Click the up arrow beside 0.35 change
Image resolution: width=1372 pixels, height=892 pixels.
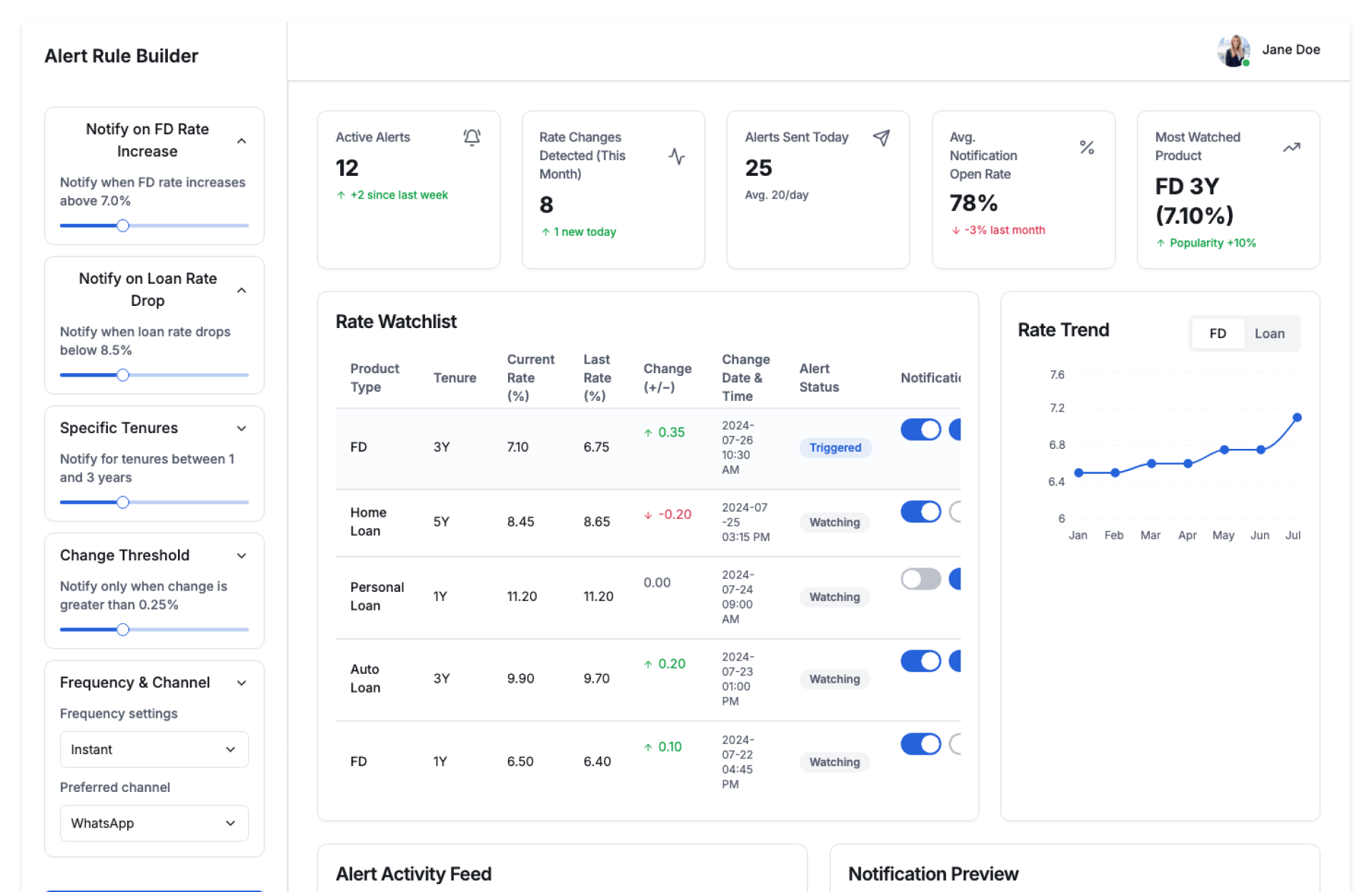point(648,432)
